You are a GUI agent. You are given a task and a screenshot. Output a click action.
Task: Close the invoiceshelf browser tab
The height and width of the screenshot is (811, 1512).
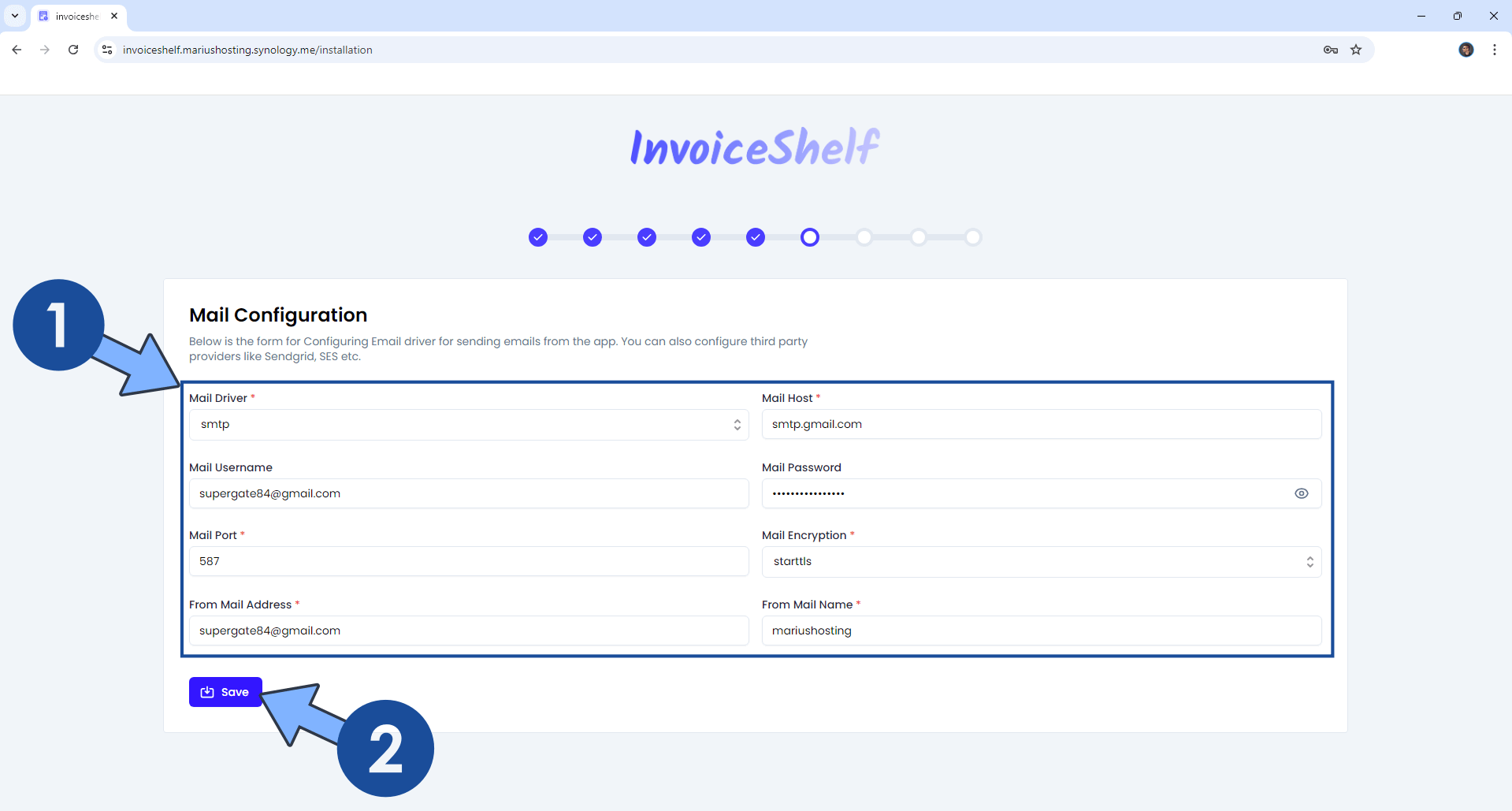(x=114, y=16)
